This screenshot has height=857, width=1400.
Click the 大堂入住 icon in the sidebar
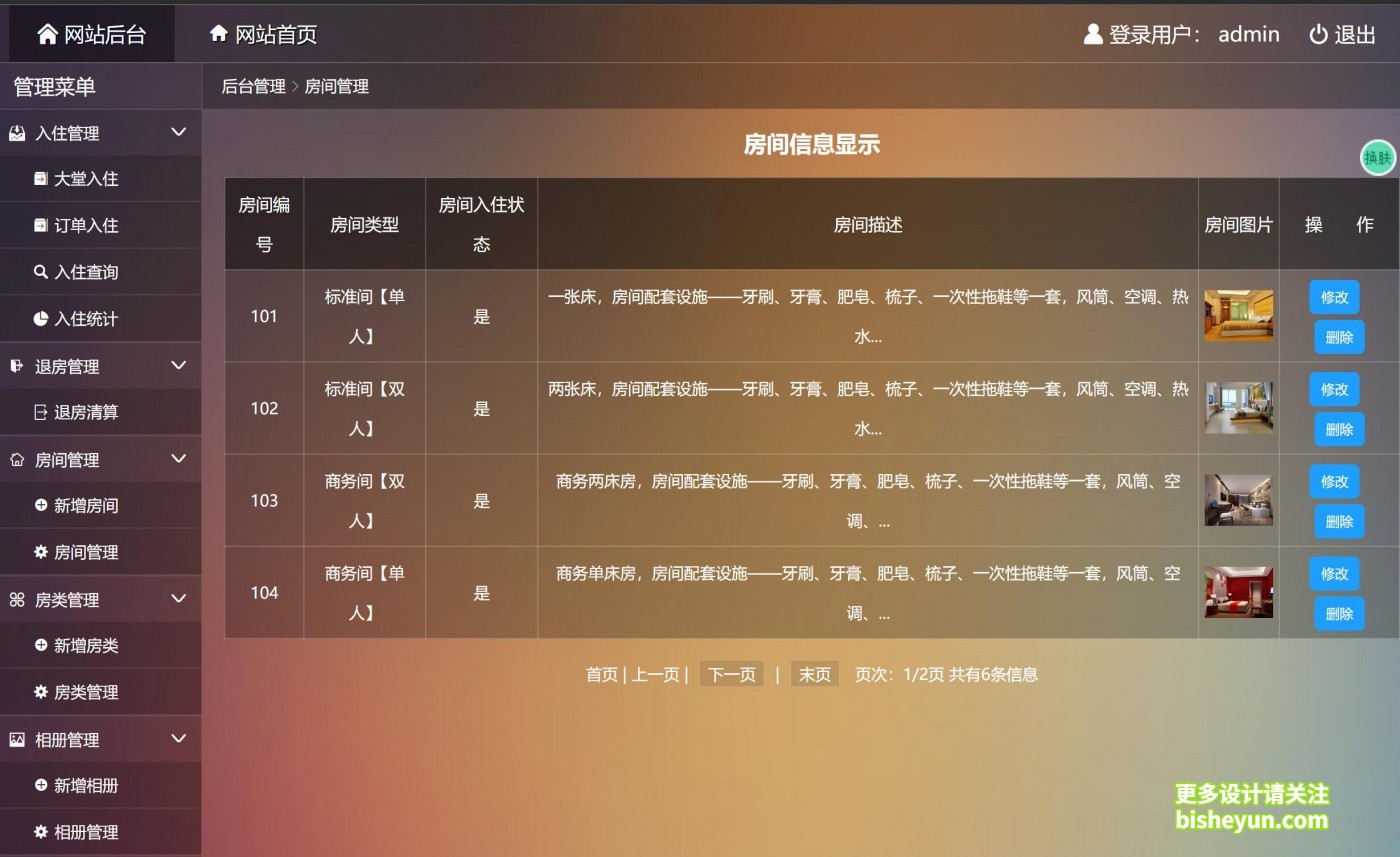coord(41,179)
